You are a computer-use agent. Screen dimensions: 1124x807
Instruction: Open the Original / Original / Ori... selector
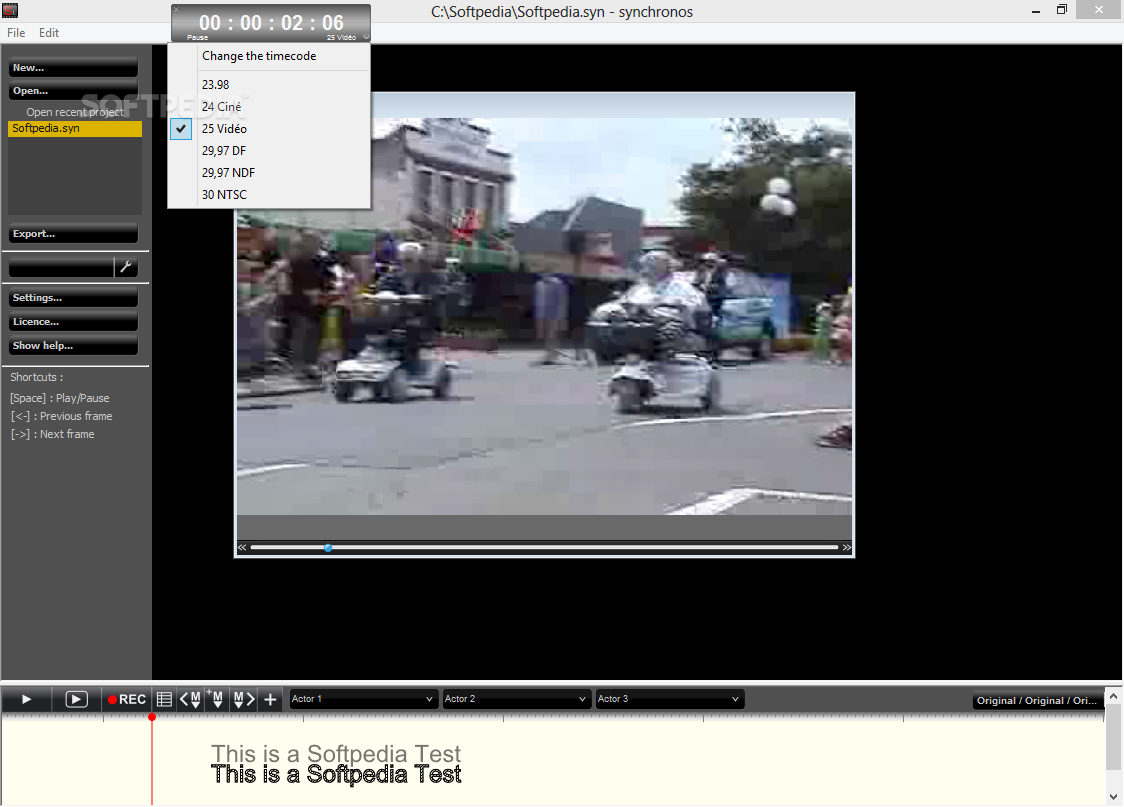(1037, 701)
